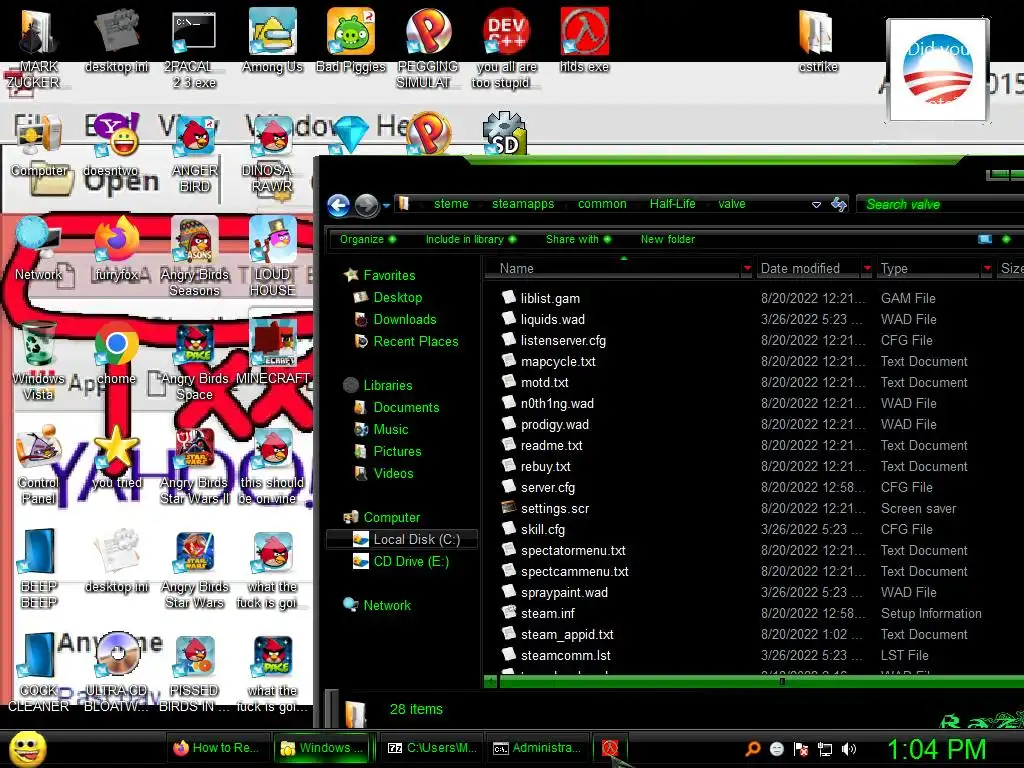Screen dimensions: 1024x768
Task: Select the 2PACAL 2.3.exe desktop icon
Action: pos(194,48)
